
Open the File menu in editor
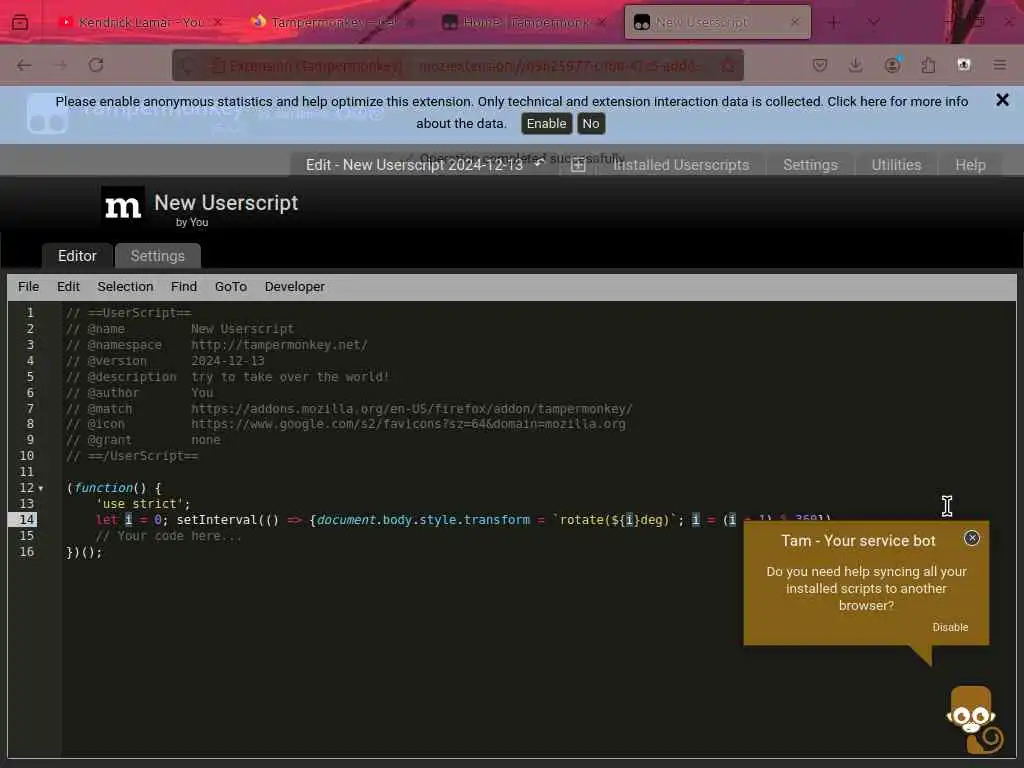point(28,287)
